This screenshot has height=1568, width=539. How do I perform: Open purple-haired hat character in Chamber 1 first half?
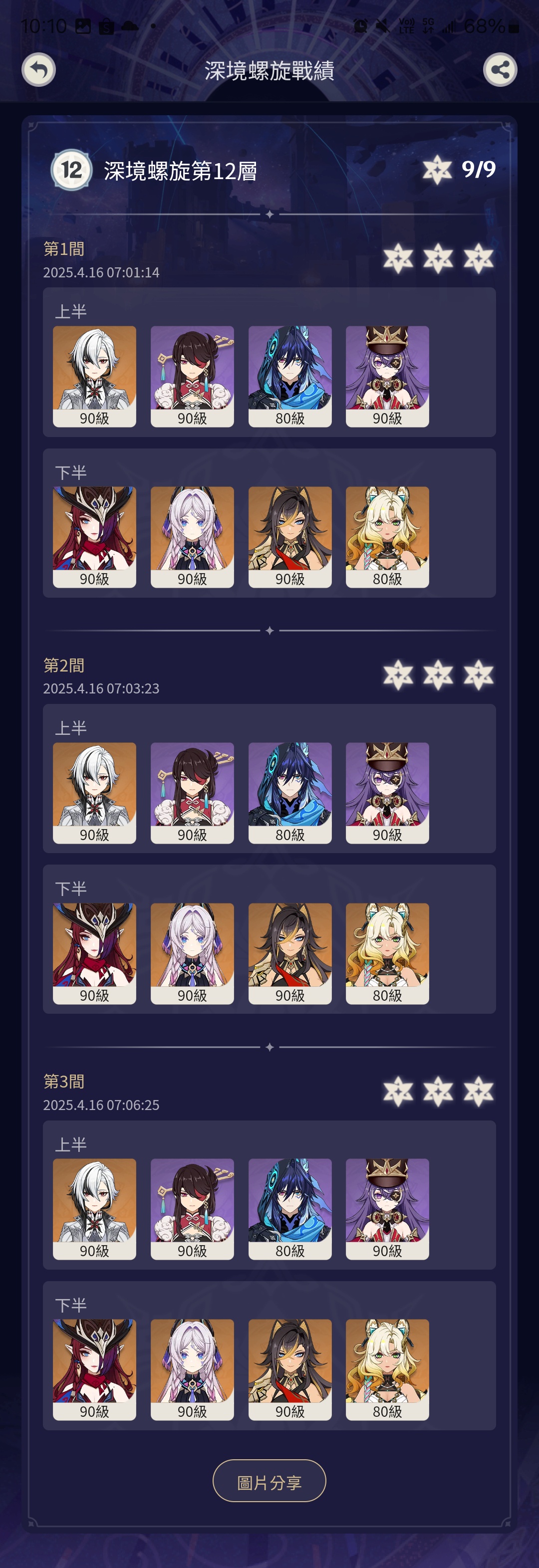(x=387, y=376)
